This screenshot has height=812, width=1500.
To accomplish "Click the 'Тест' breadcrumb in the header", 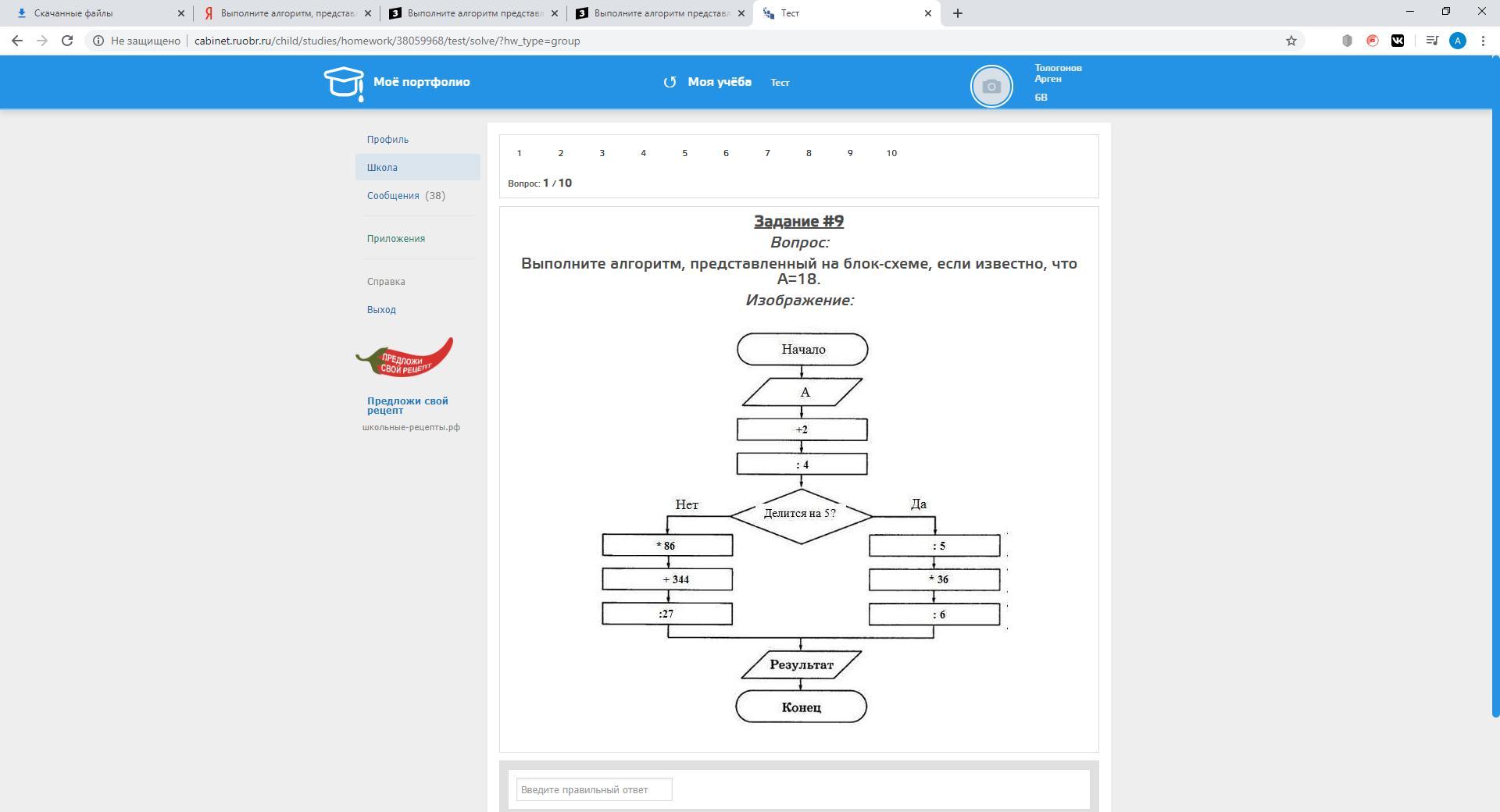I will 780,83.
